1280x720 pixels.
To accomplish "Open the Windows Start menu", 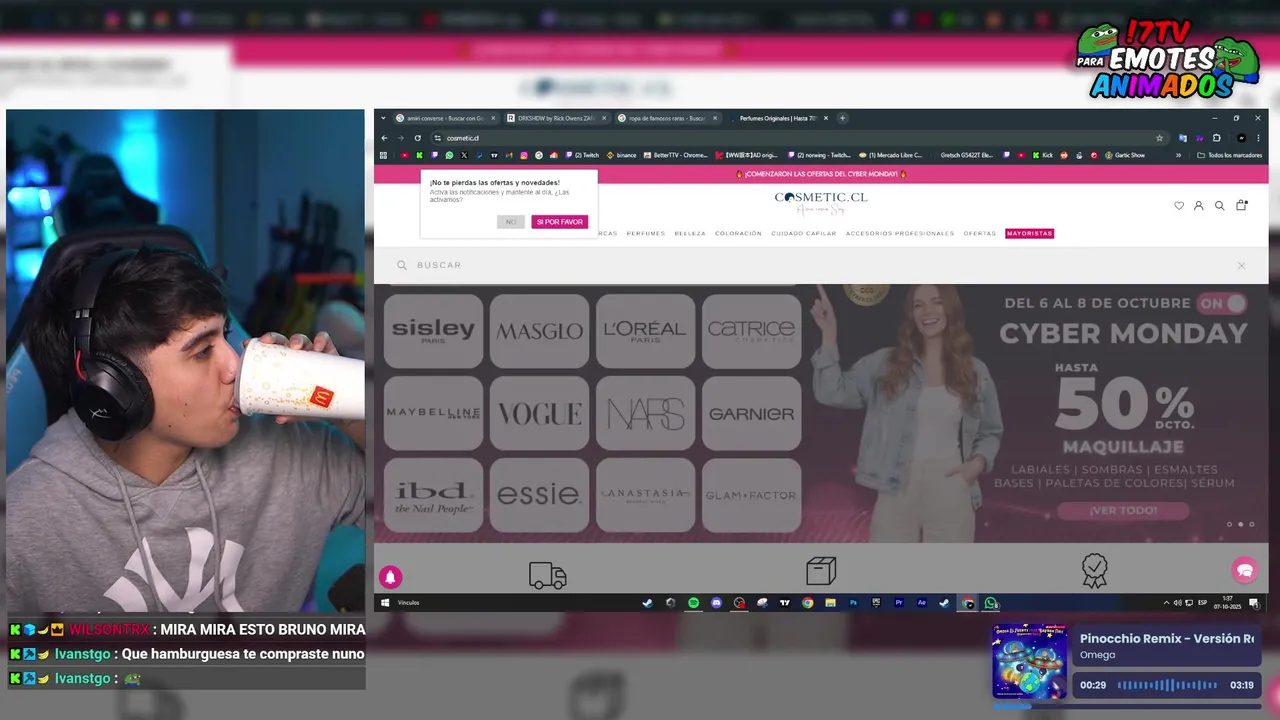I will tap(384, 603).
